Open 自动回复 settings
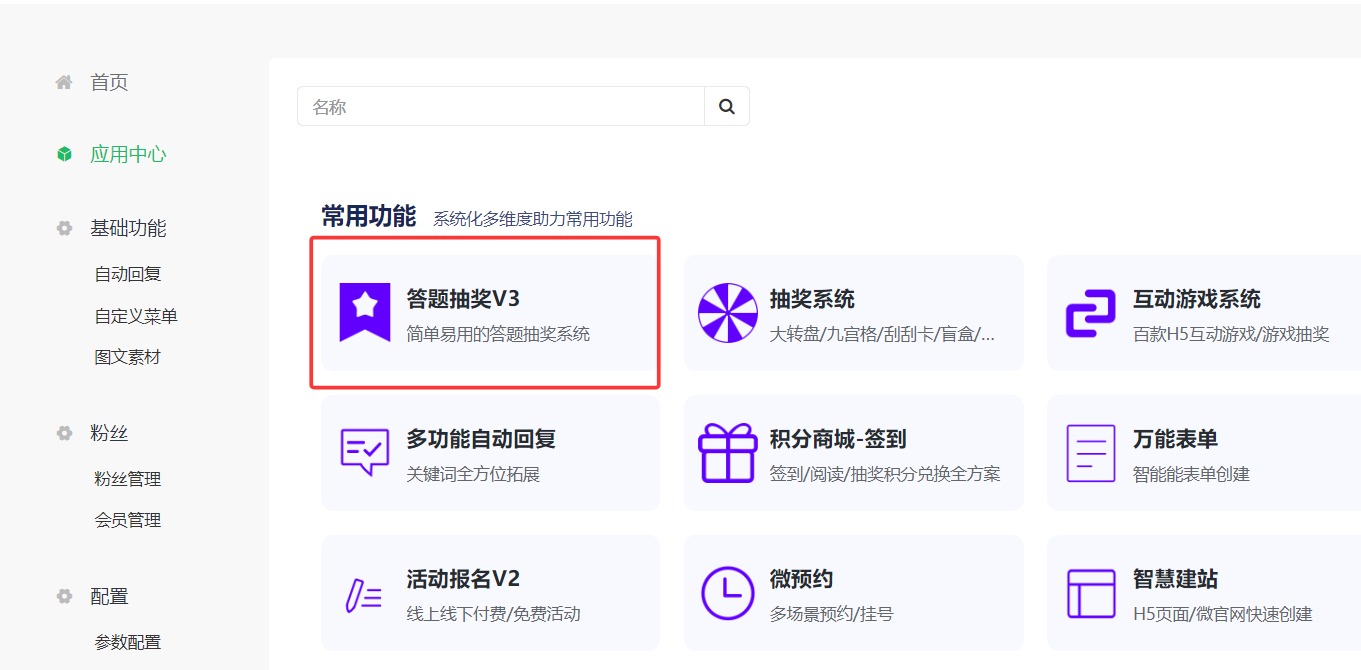Viewport: 1361px width, 670px height. (131, 273)
